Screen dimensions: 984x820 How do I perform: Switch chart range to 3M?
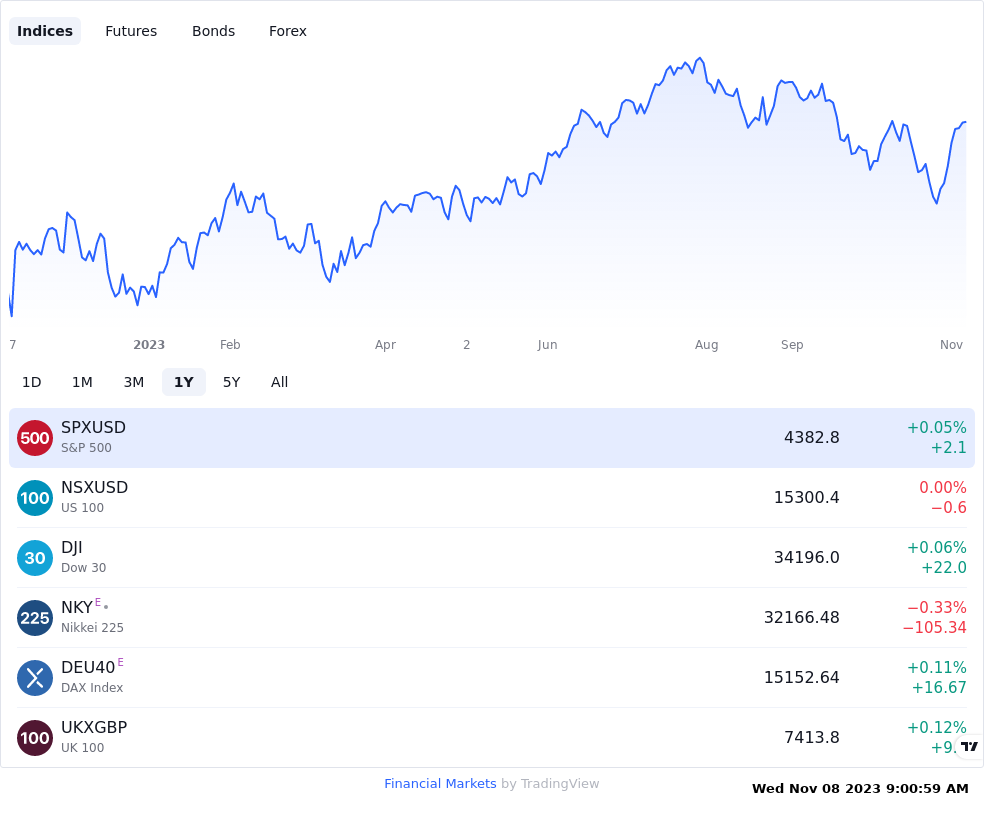[134, 382]
